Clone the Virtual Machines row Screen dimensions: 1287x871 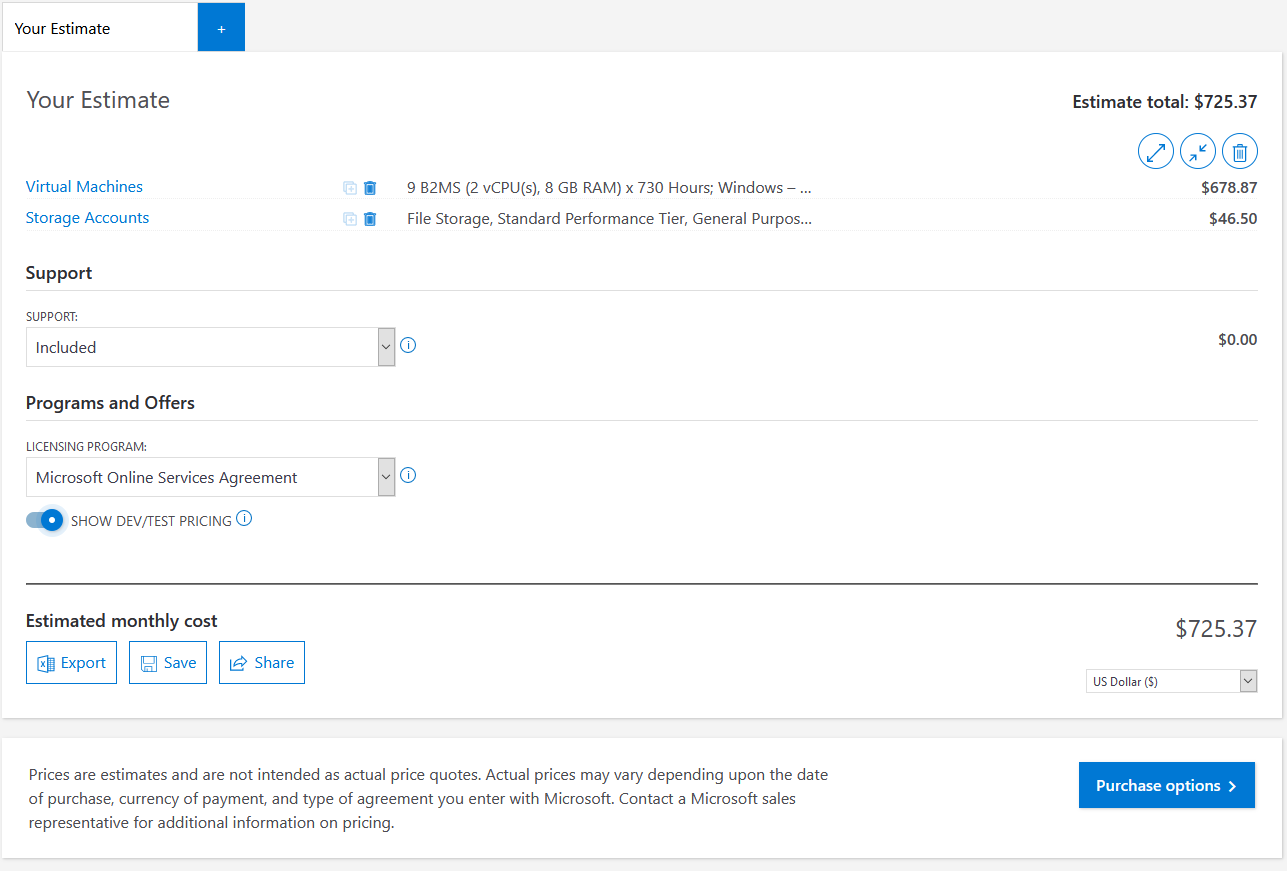point(350,188)
